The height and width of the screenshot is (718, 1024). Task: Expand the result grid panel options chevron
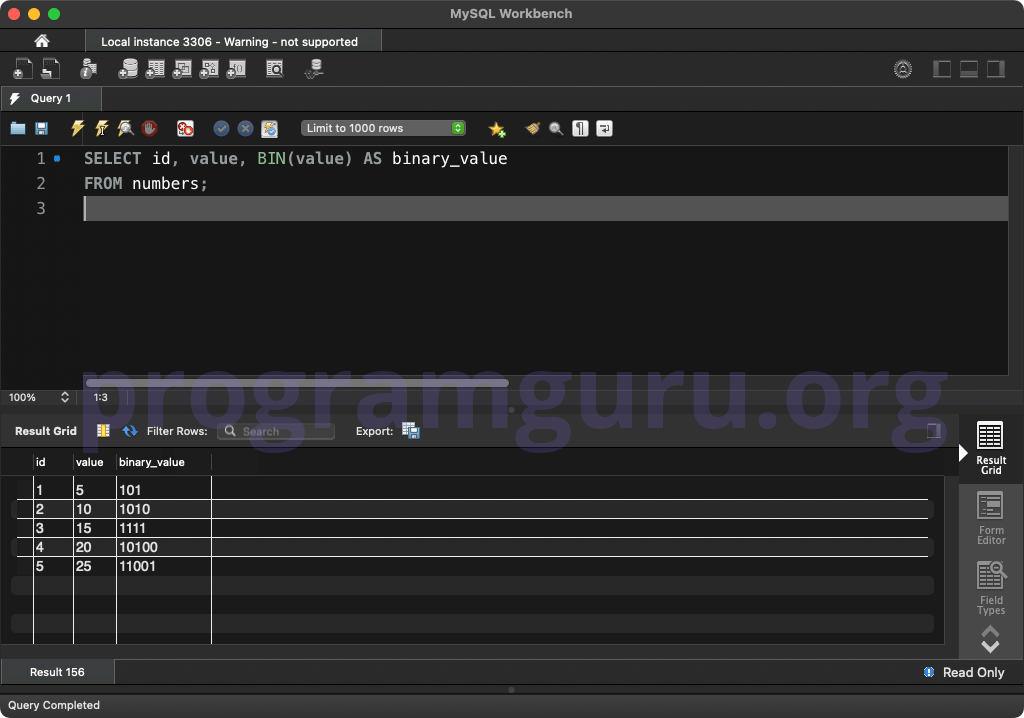pyautogui.click(x=990, y=638)
